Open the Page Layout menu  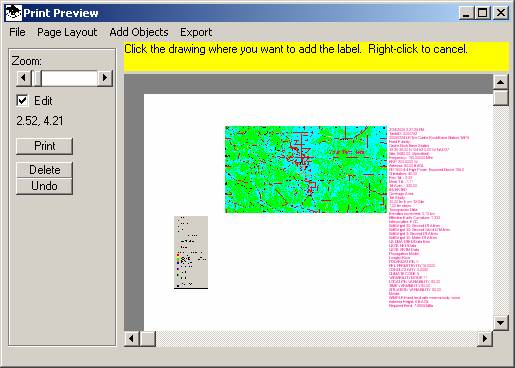[67, 32]
